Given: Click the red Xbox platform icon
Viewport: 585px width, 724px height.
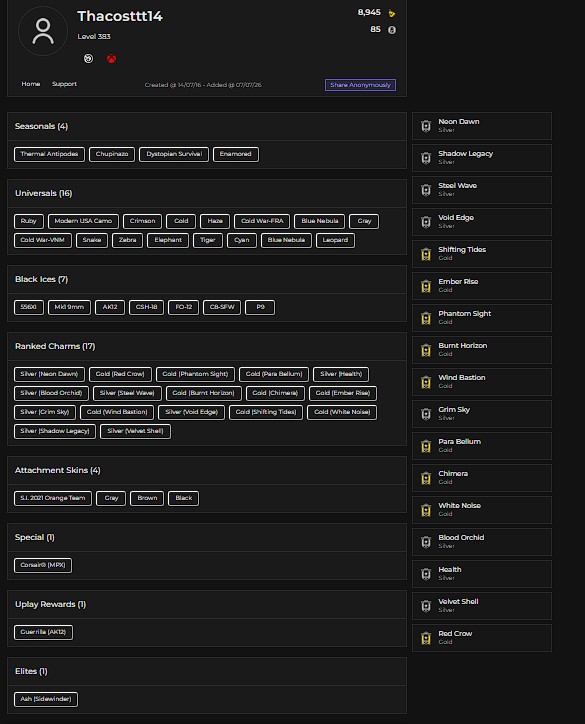Looking at the screenshot, I should [111, 59].
